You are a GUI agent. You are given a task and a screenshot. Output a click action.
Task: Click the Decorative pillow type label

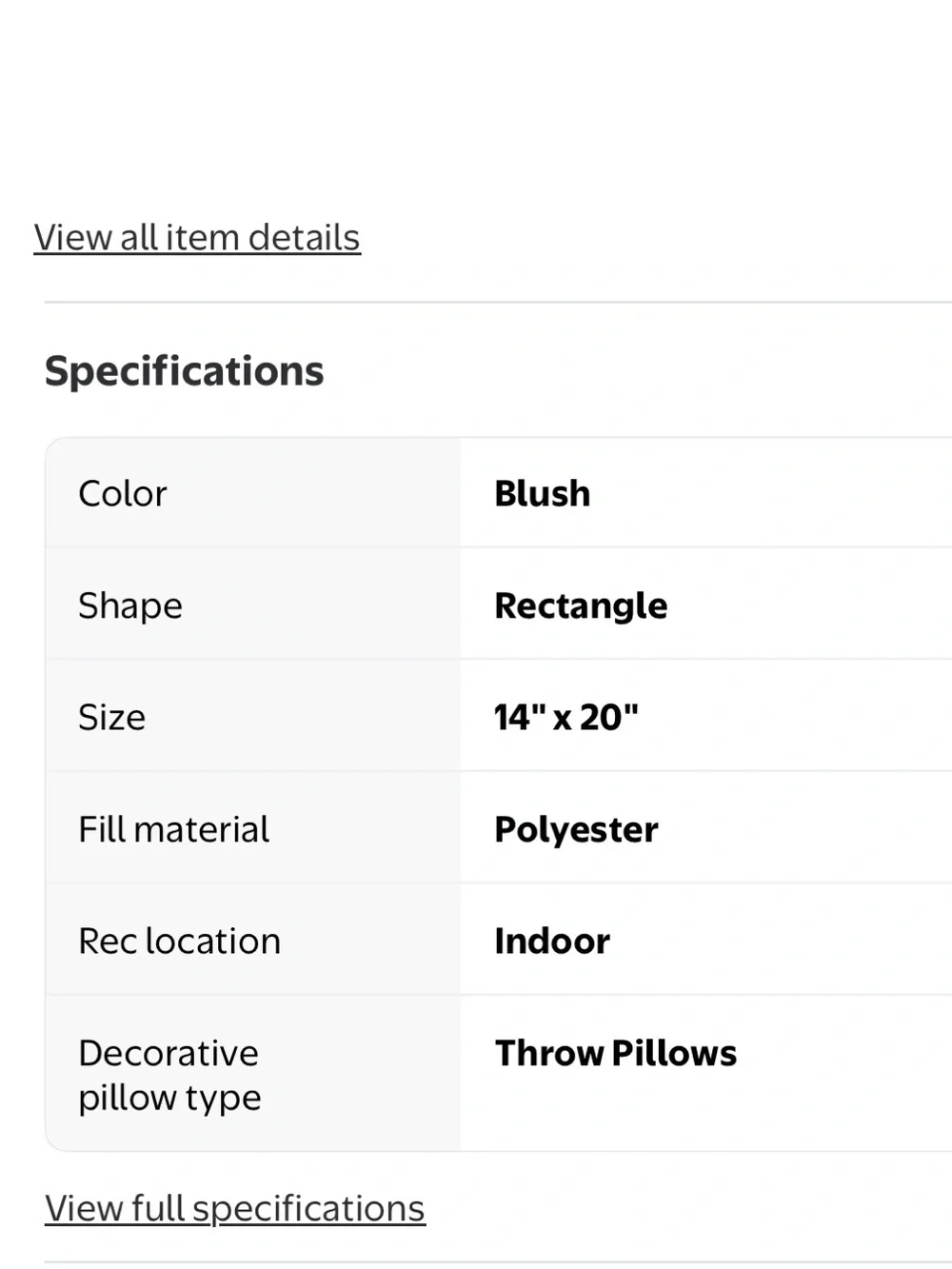[x=169, y=1075]
